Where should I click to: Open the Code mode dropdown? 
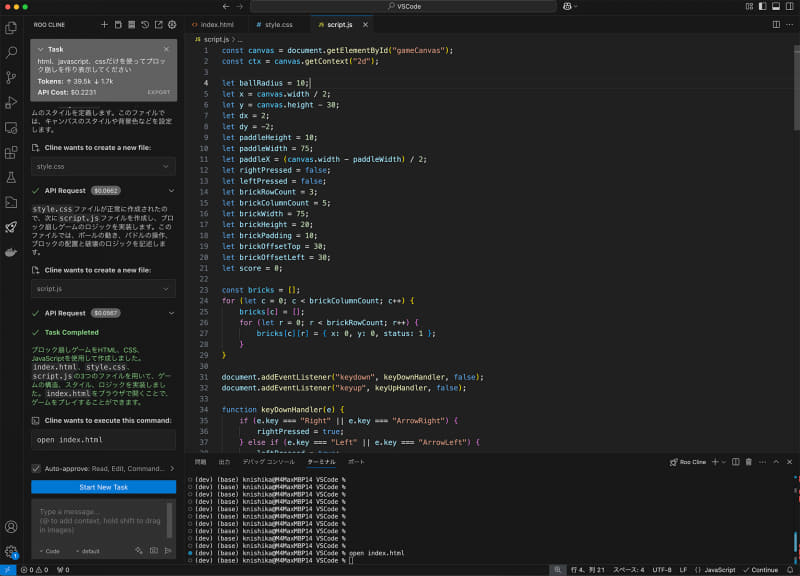(x=49, y=551)
